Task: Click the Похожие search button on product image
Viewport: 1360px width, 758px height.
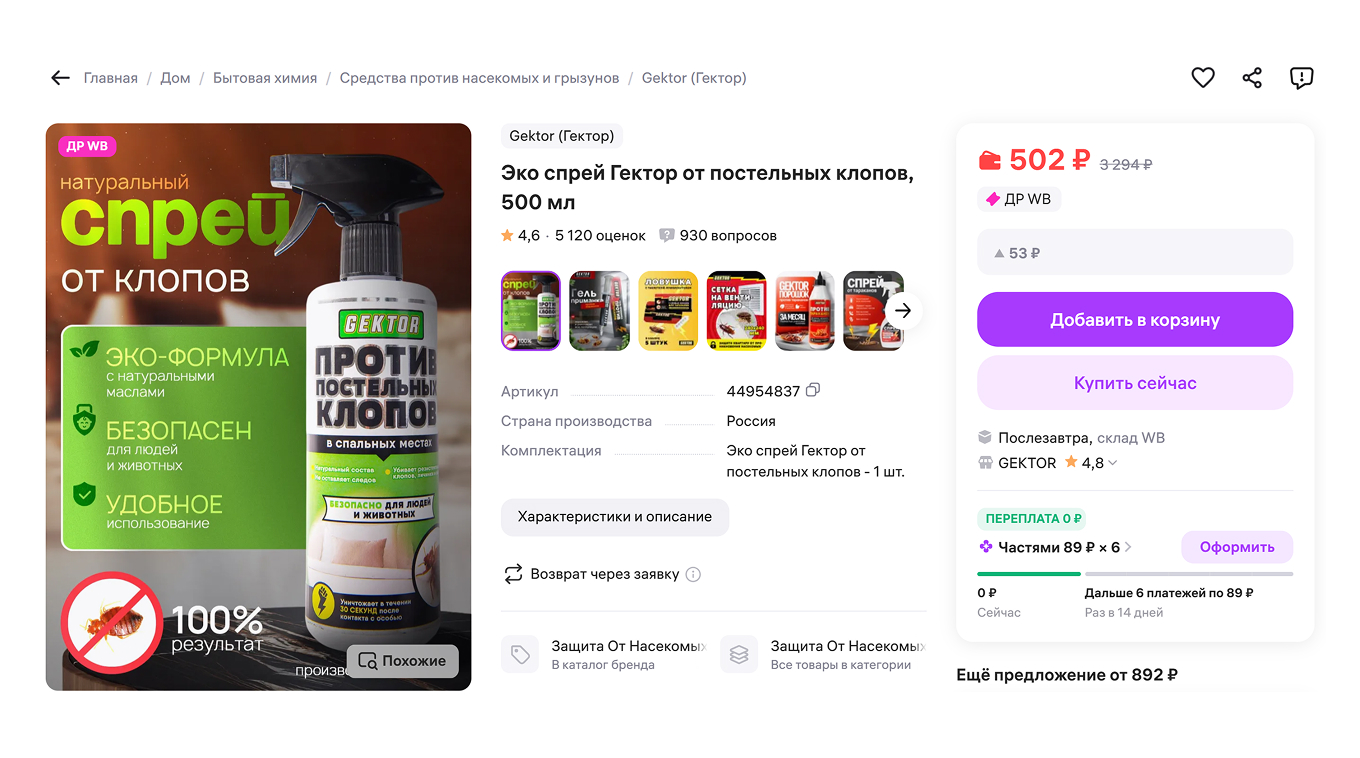Action: pyautogui.click(x=402, y=661)
